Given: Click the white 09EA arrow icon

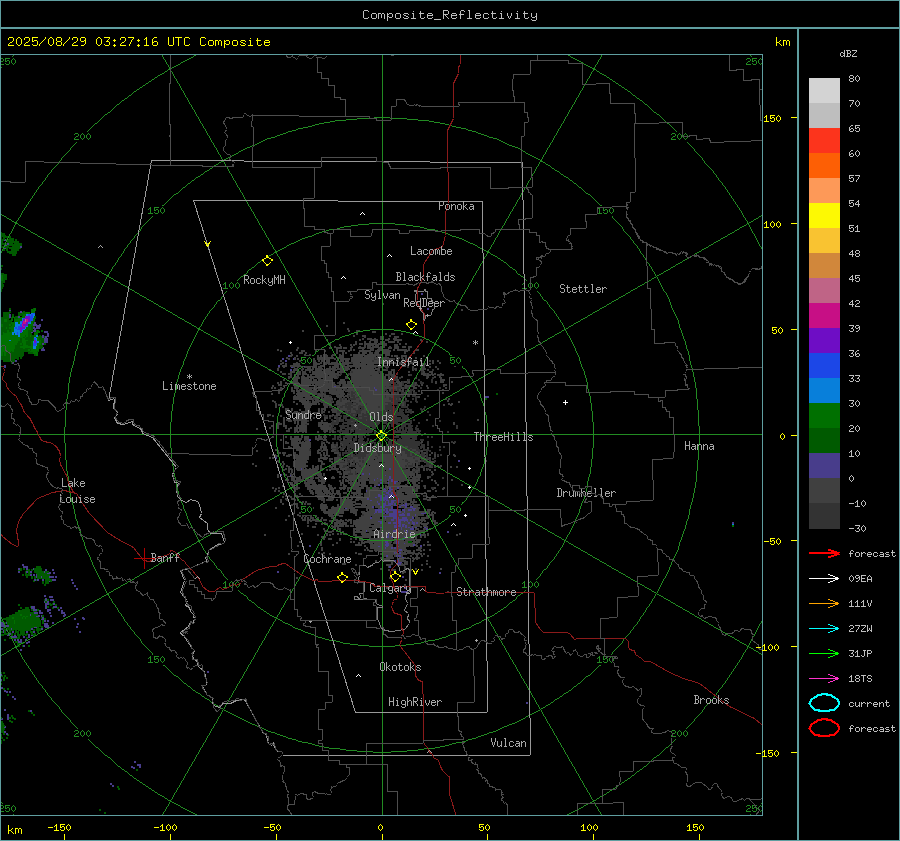Looking at the screenshot, I should click(824, 579).
